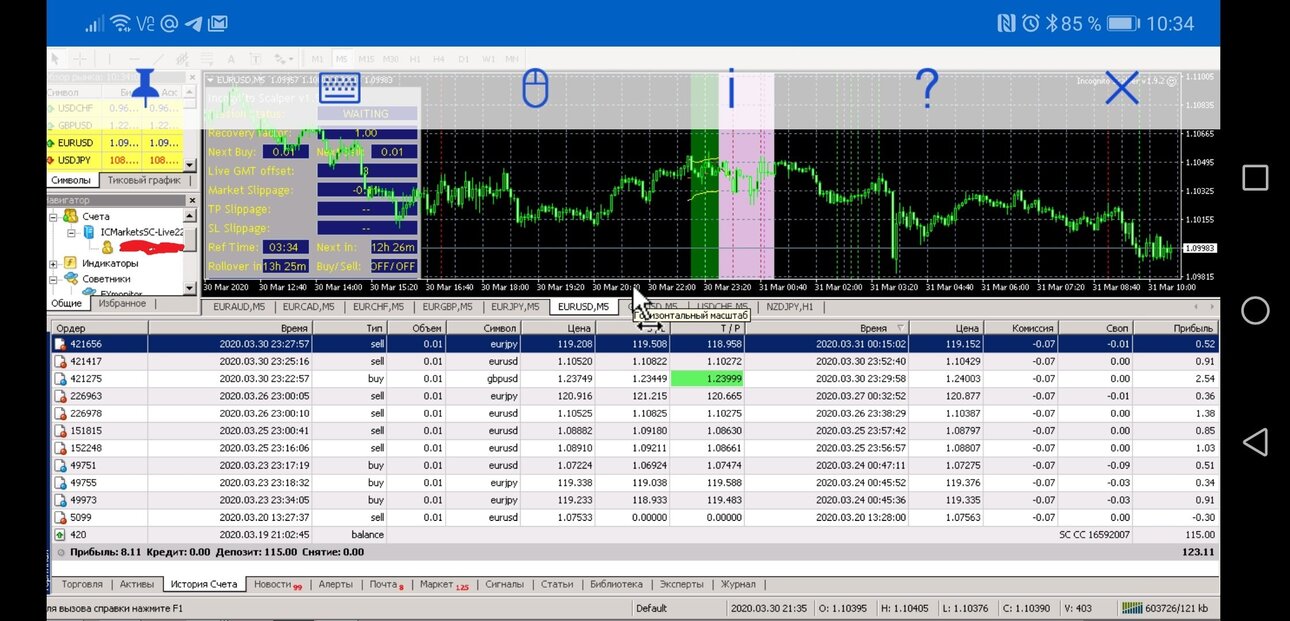
Task: Open the Эксперты terminal tab
Action: [681, 584]
